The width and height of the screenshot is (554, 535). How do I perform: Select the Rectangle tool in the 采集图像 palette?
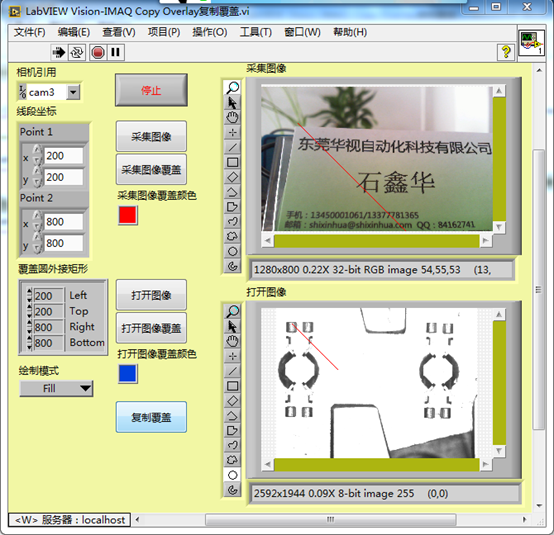click(232, 162)
